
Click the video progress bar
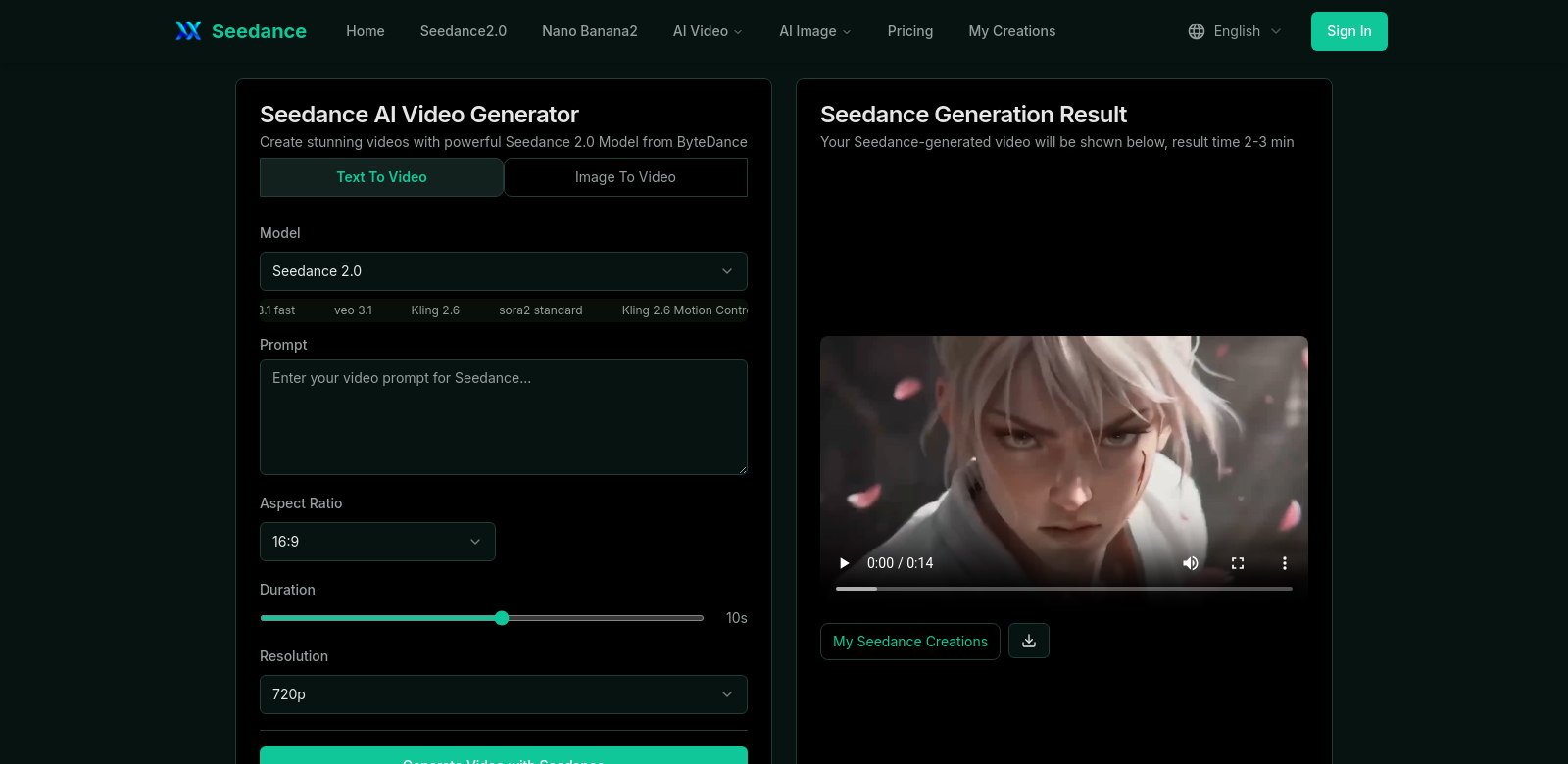pos(1064,589)
